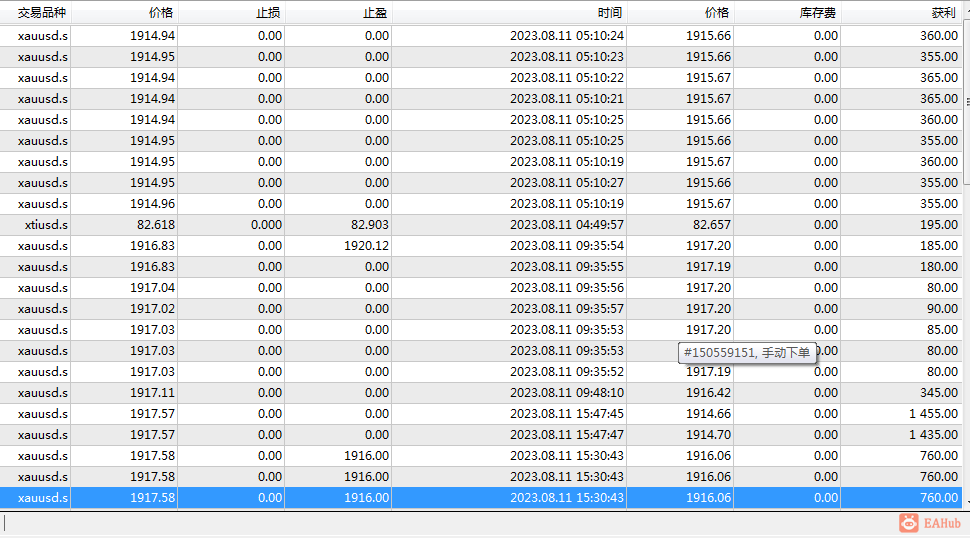Sort by the 止损 column header
970x538 pixels.
pyautogui.click(x=231, y=12)
